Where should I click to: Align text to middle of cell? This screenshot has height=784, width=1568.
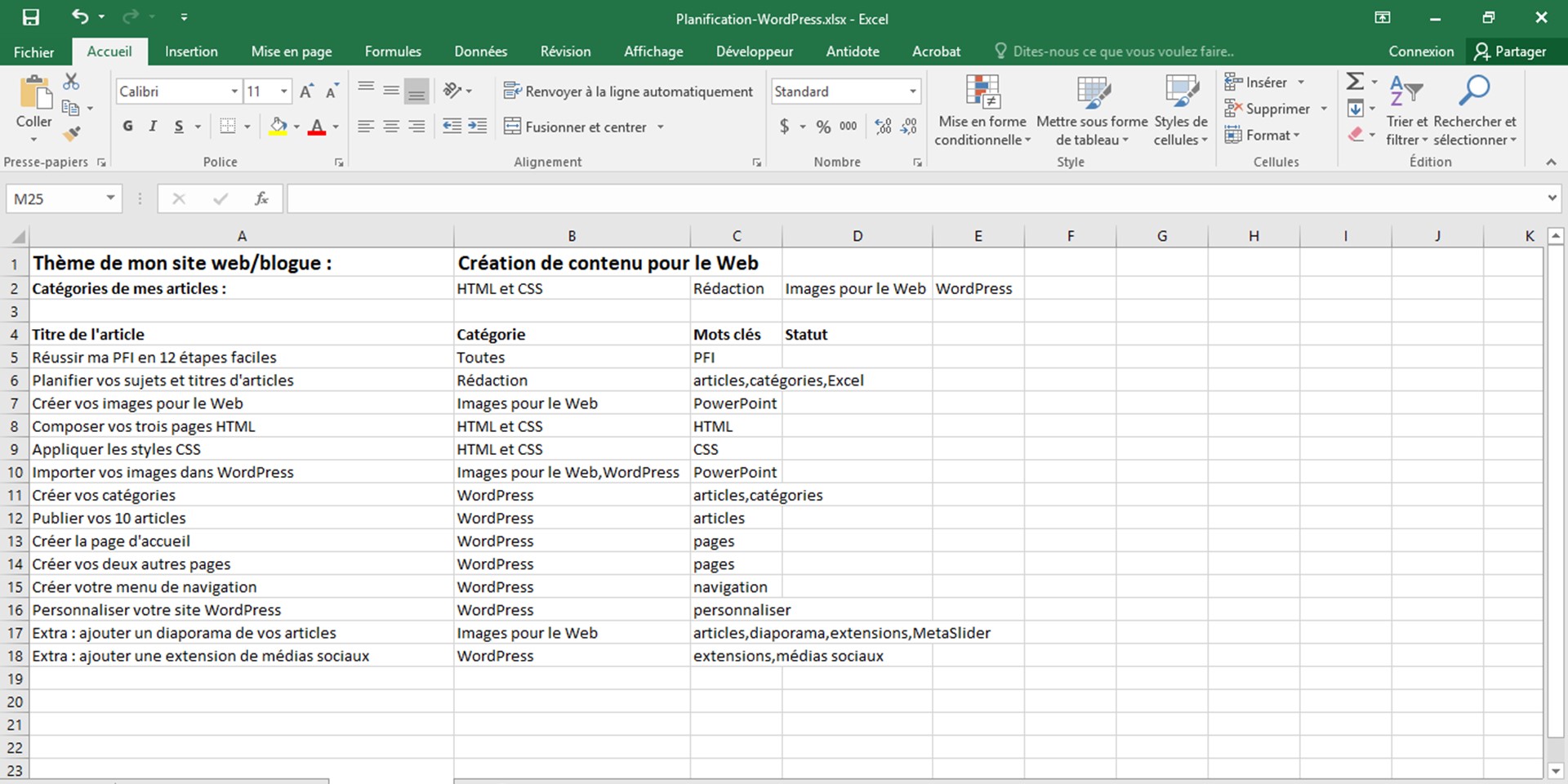click(392, 91)
